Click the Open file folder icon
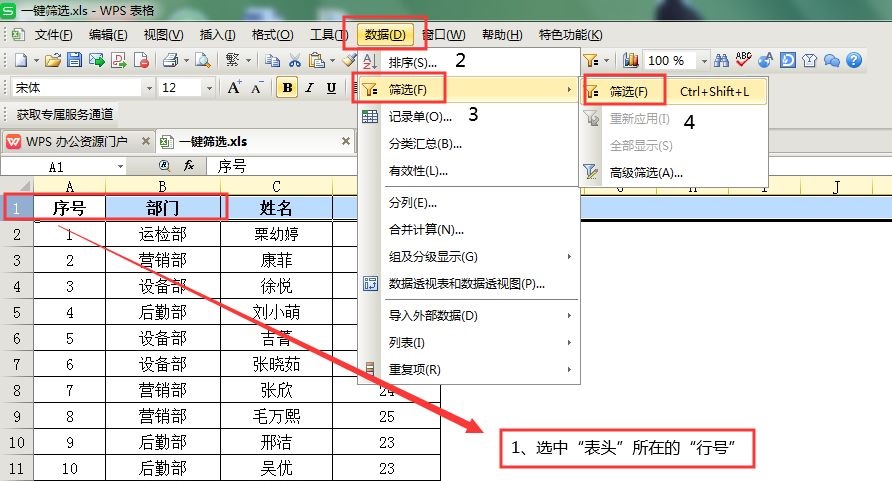 [x=53, y=60]
